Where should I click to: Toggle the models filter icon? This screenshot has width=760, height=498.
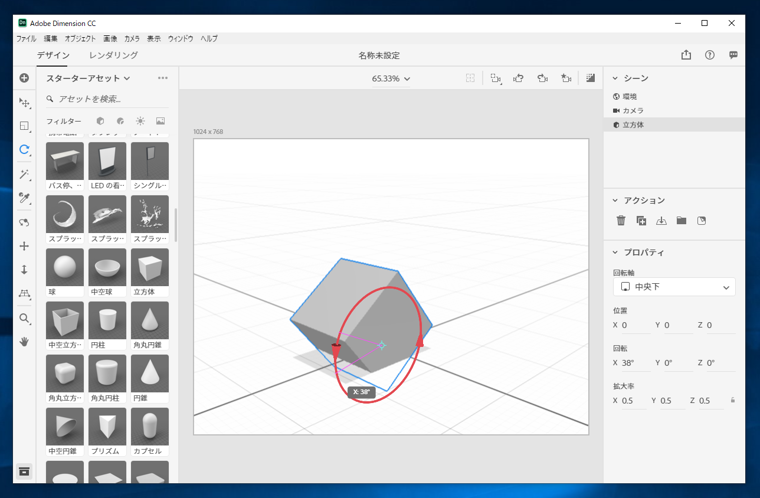pyautogui.click(x=100, y=121)
